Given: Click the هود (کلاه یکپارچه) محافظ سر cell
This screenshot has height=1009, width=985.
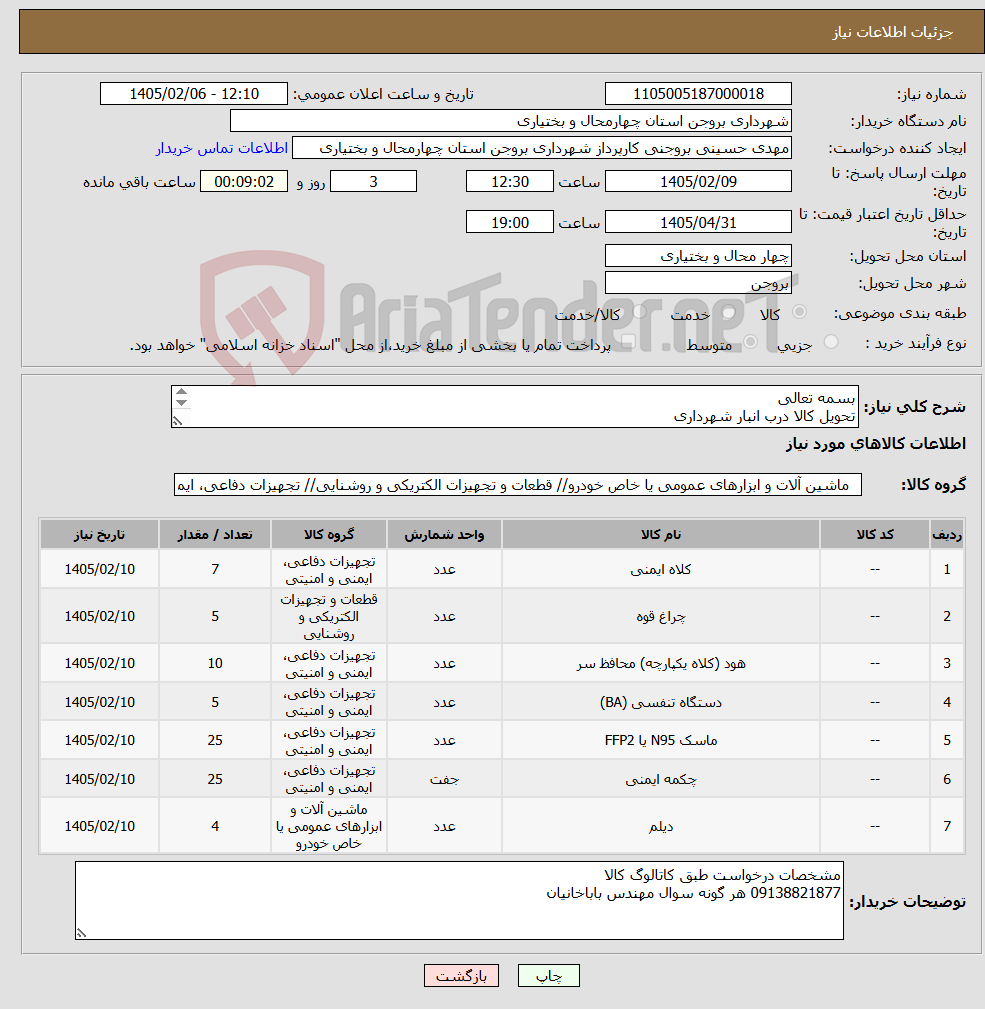Looking at the screenshot, I should point(661,663).
